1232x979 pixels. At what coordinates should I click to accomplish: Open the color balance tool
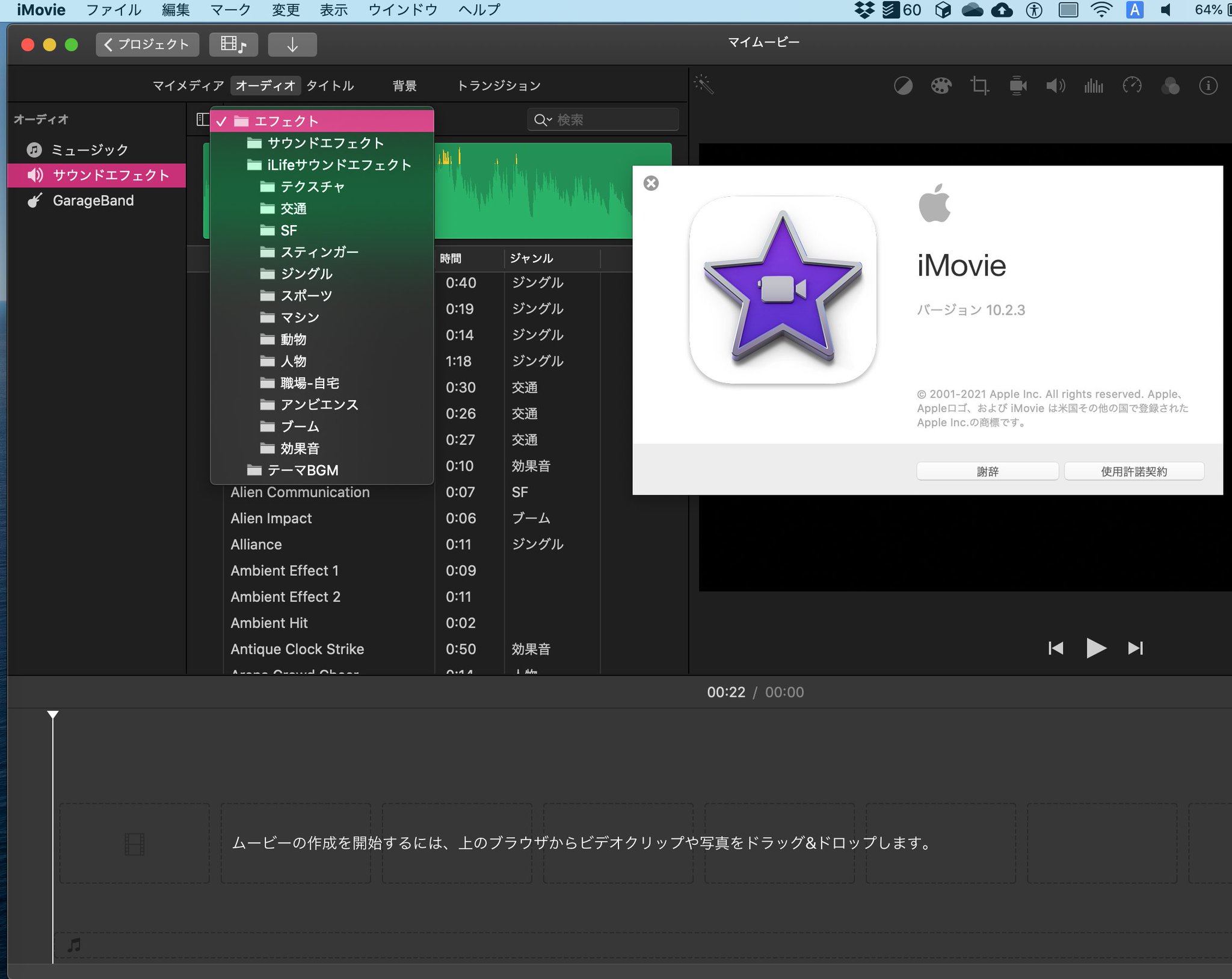click(x=903, y=86)
